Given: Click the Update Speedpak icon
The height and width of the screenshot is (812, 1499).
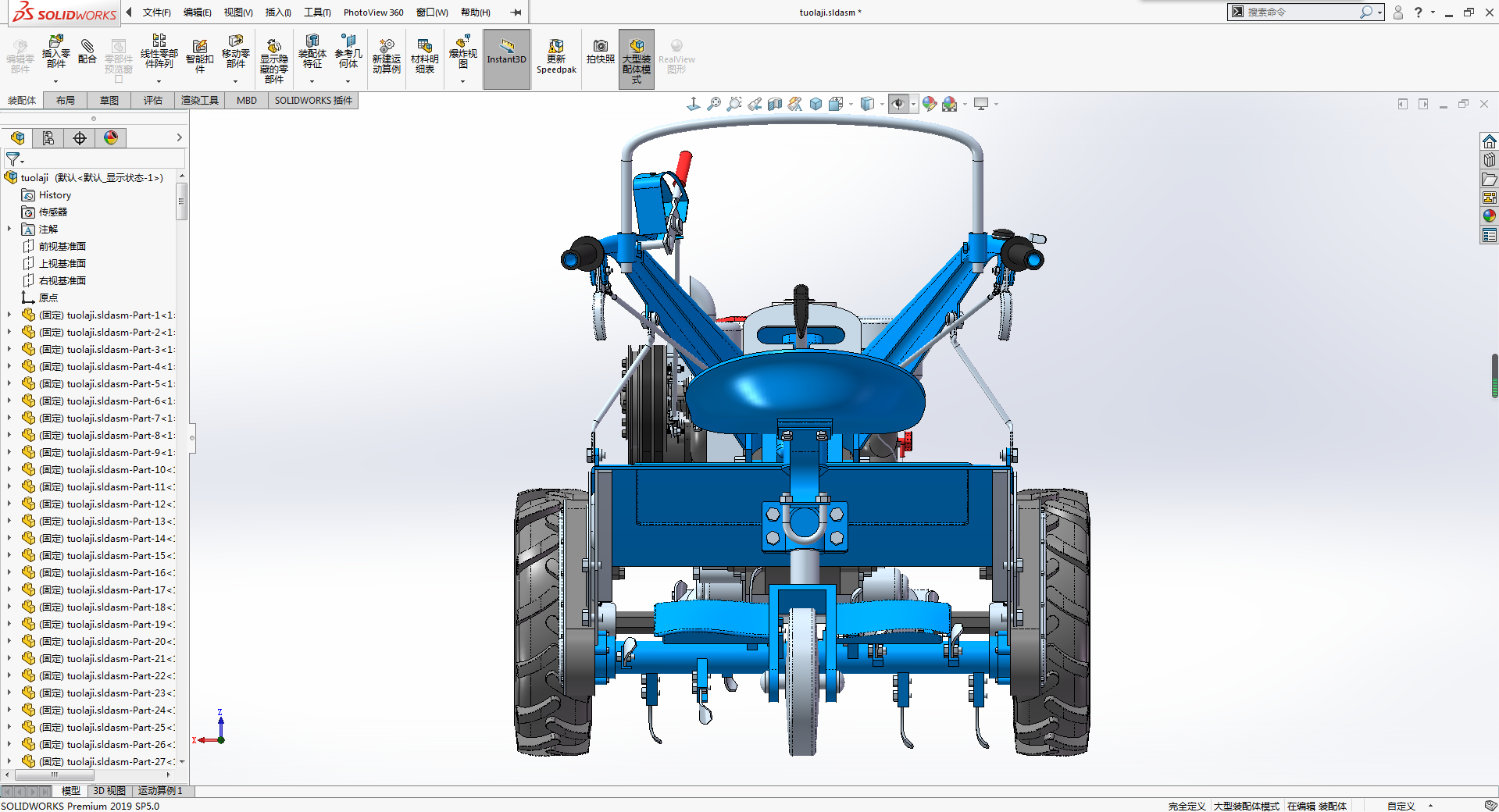Looking at the screenshot, I should 556,56.
